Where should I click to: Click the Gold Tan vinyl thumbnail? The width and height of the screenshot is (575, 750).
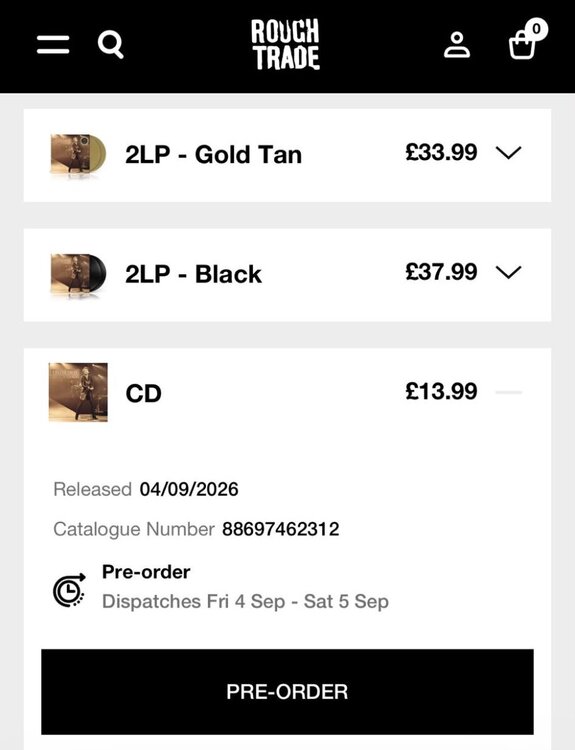(77, 155)
